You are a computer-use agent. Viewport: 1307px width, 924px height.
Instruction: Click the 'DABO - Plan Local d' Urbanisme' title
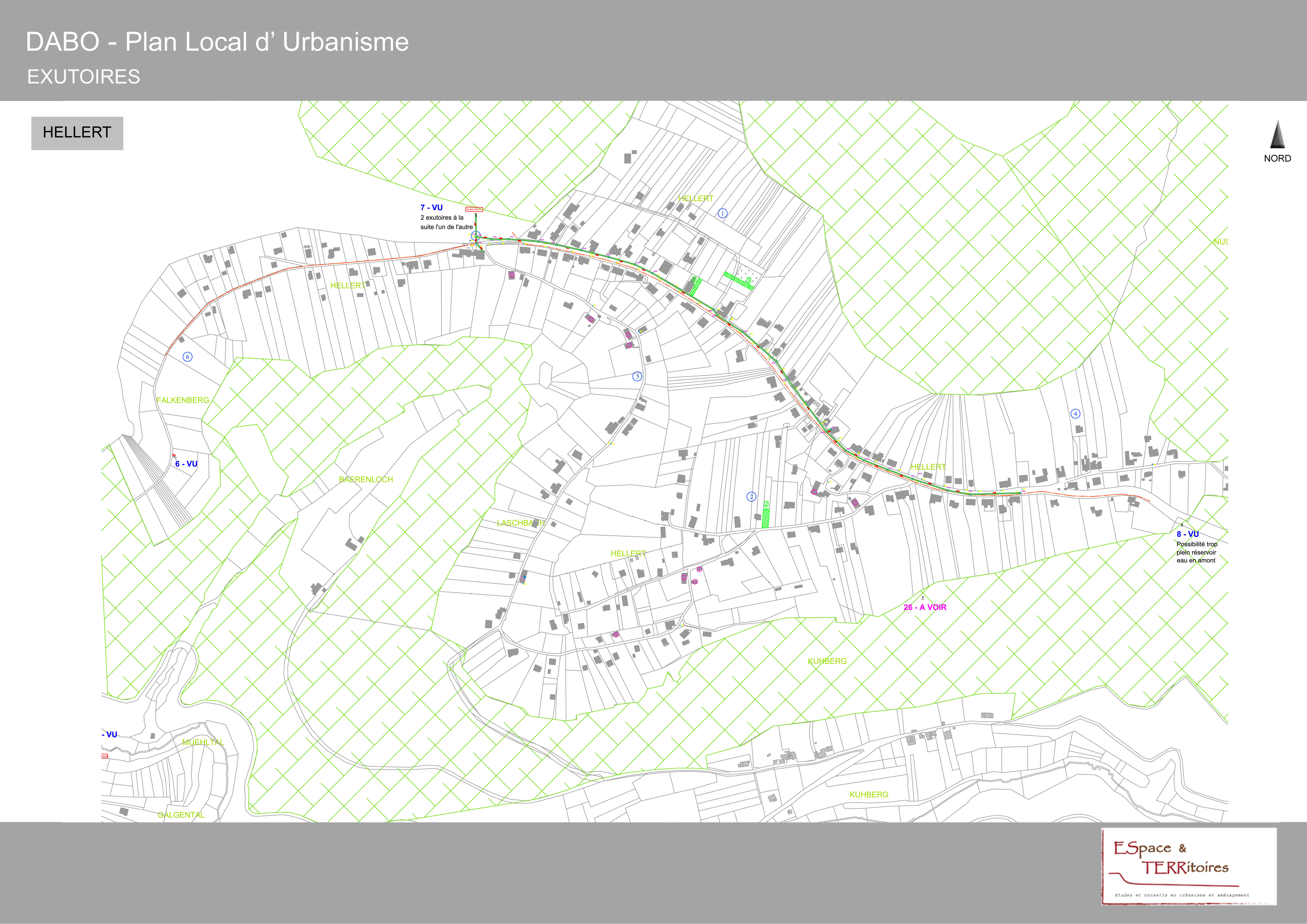[x=217, y=42]
